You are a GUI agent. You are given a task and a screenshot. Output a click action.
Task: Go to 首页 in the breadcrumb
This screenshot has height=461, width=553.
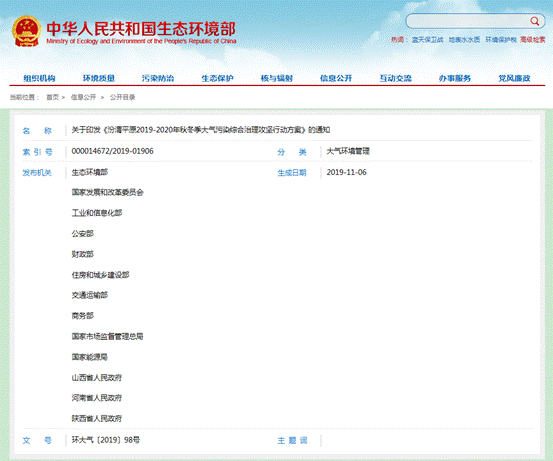[x=53, y=97]
